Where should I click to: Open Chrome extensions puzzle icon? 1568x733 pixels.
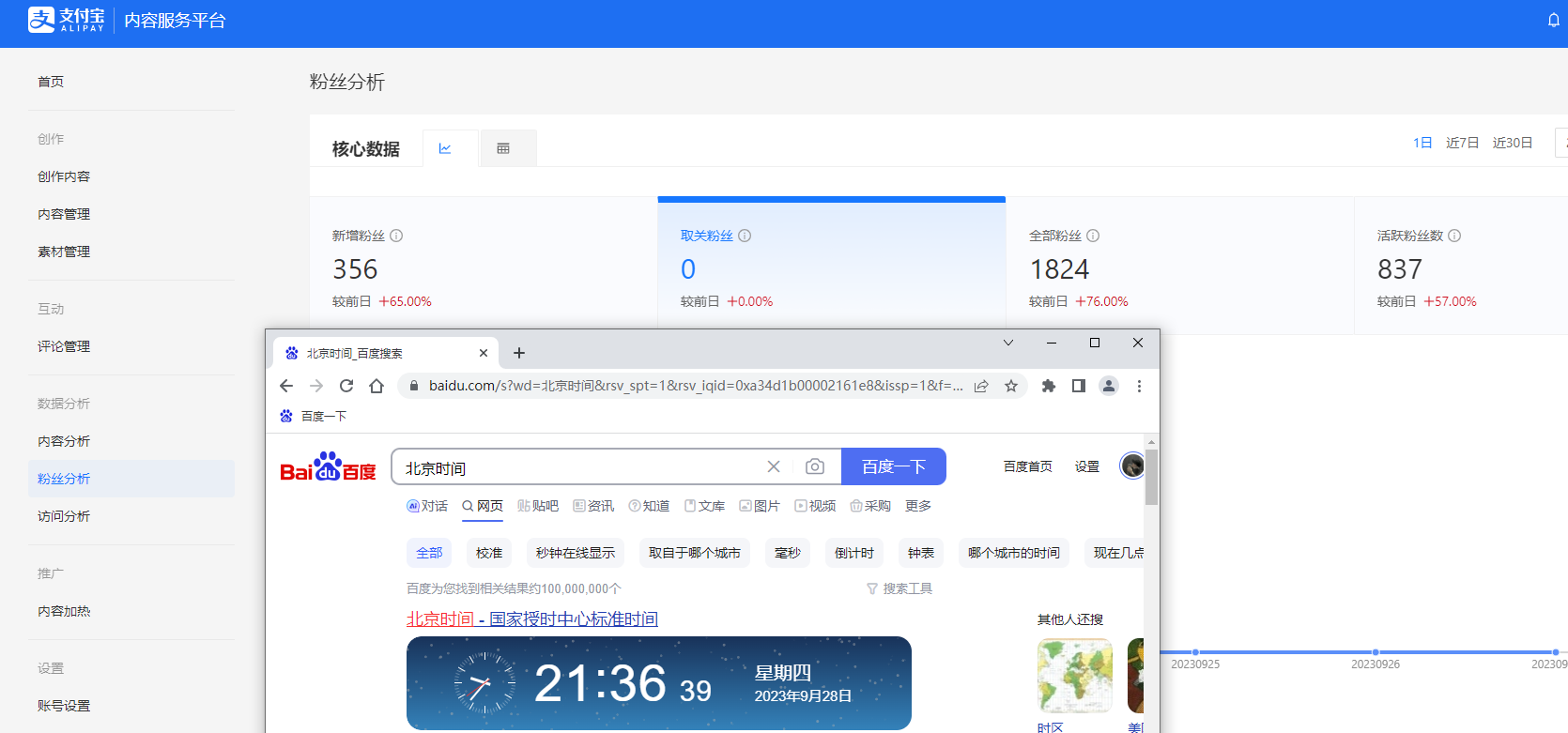click(1049, 386)
